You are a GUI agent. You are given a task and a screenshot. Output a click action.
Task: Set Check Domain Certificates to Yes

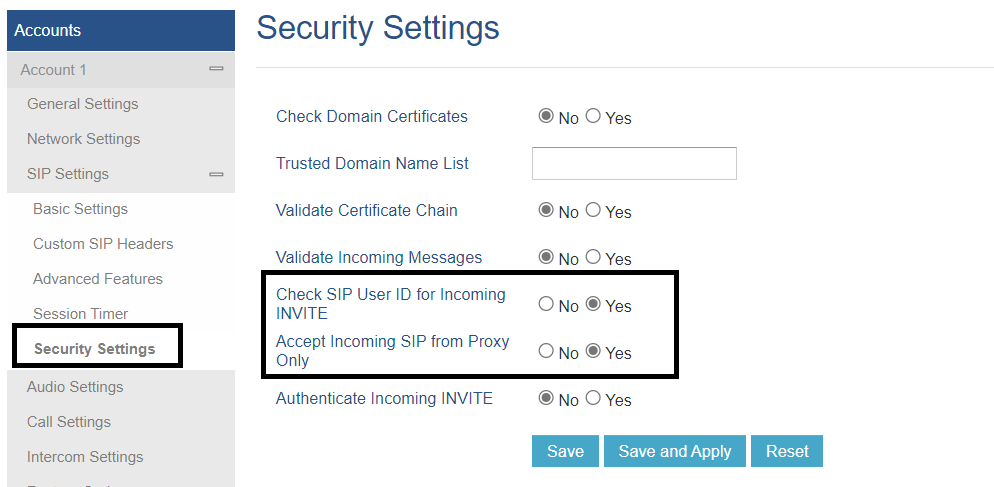(593, 116)
